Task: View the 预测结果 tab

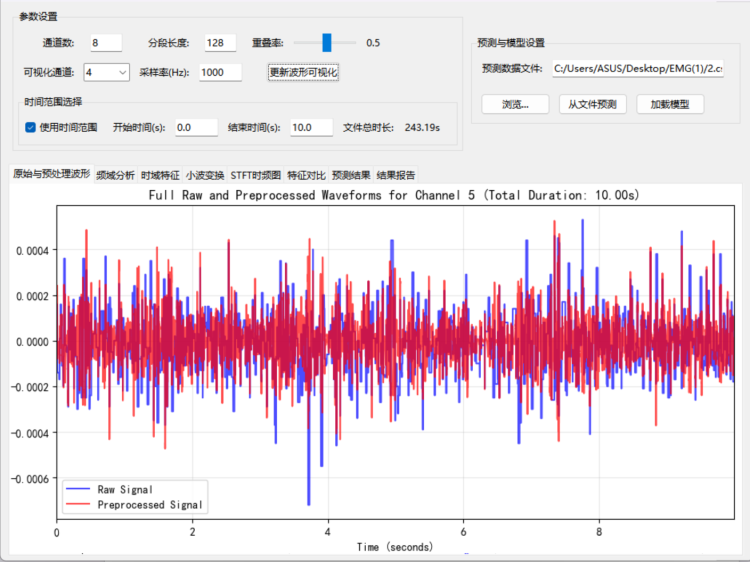Action: tap(352, 174)
